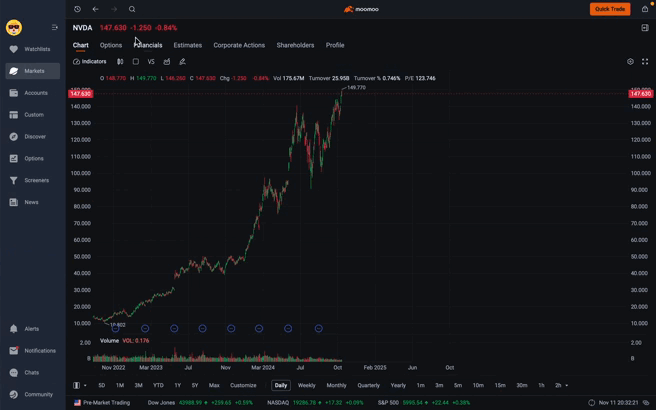This screenshot has width=656, height=410.
Task: Open News in the sidebar
Action: [x=33, y=202]
